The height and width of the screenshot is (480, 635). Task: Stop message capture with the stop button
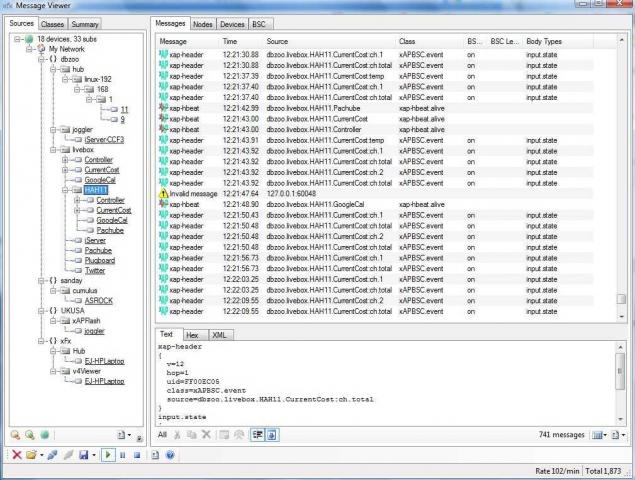(137, 455)
